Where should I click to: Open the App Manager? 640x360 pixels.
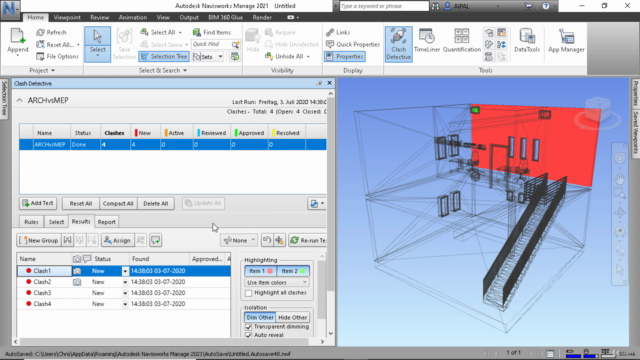(x=566, y=41)
